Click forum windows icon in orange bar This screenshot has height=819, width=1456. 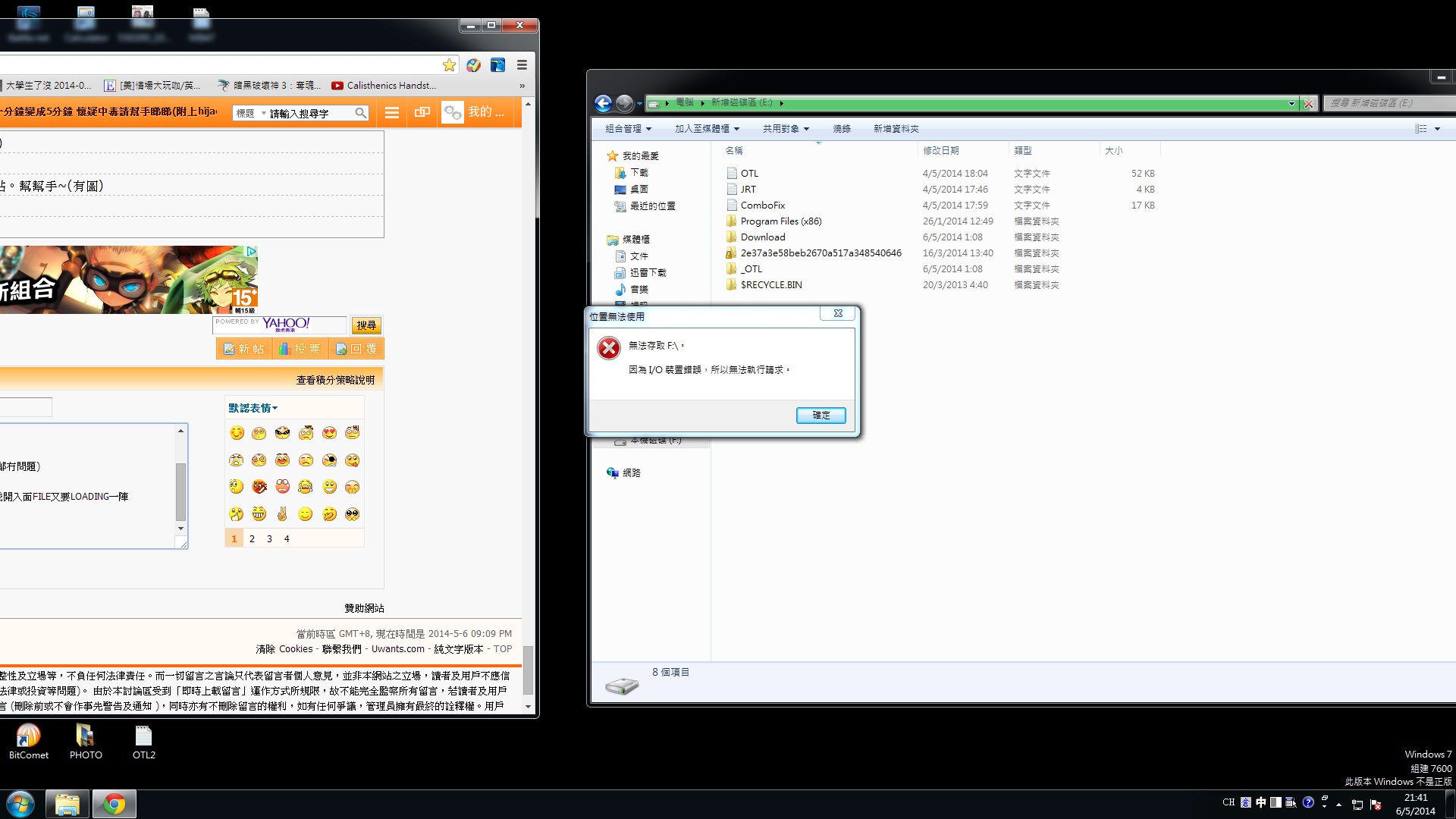pos(422,113)
